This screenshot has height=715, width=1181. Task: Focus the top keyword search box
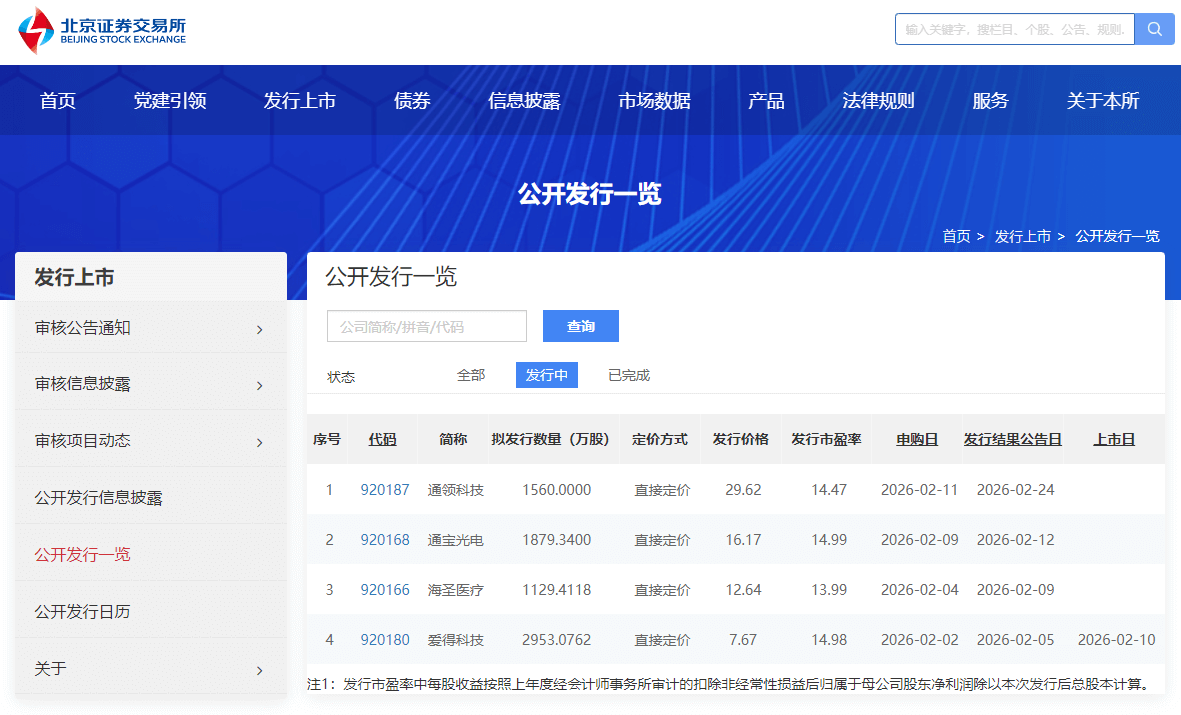pos(1014,29)
